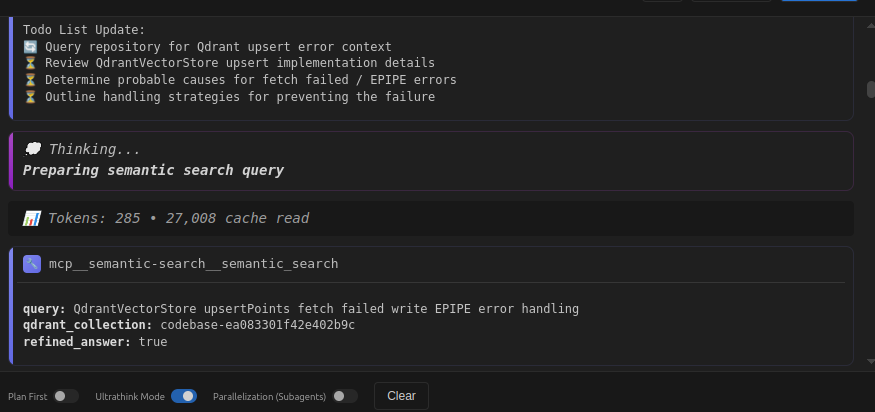Click the bar chart Tokens icon

click(31, 218)
